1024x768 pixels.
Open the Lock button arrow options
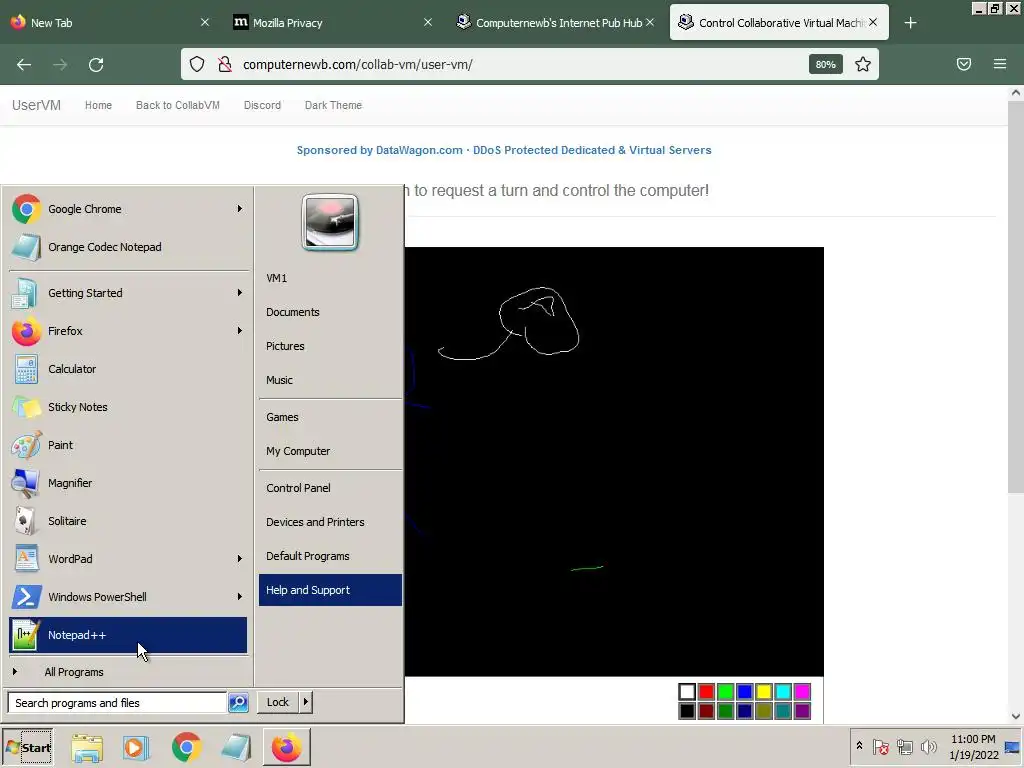point(306,702)
